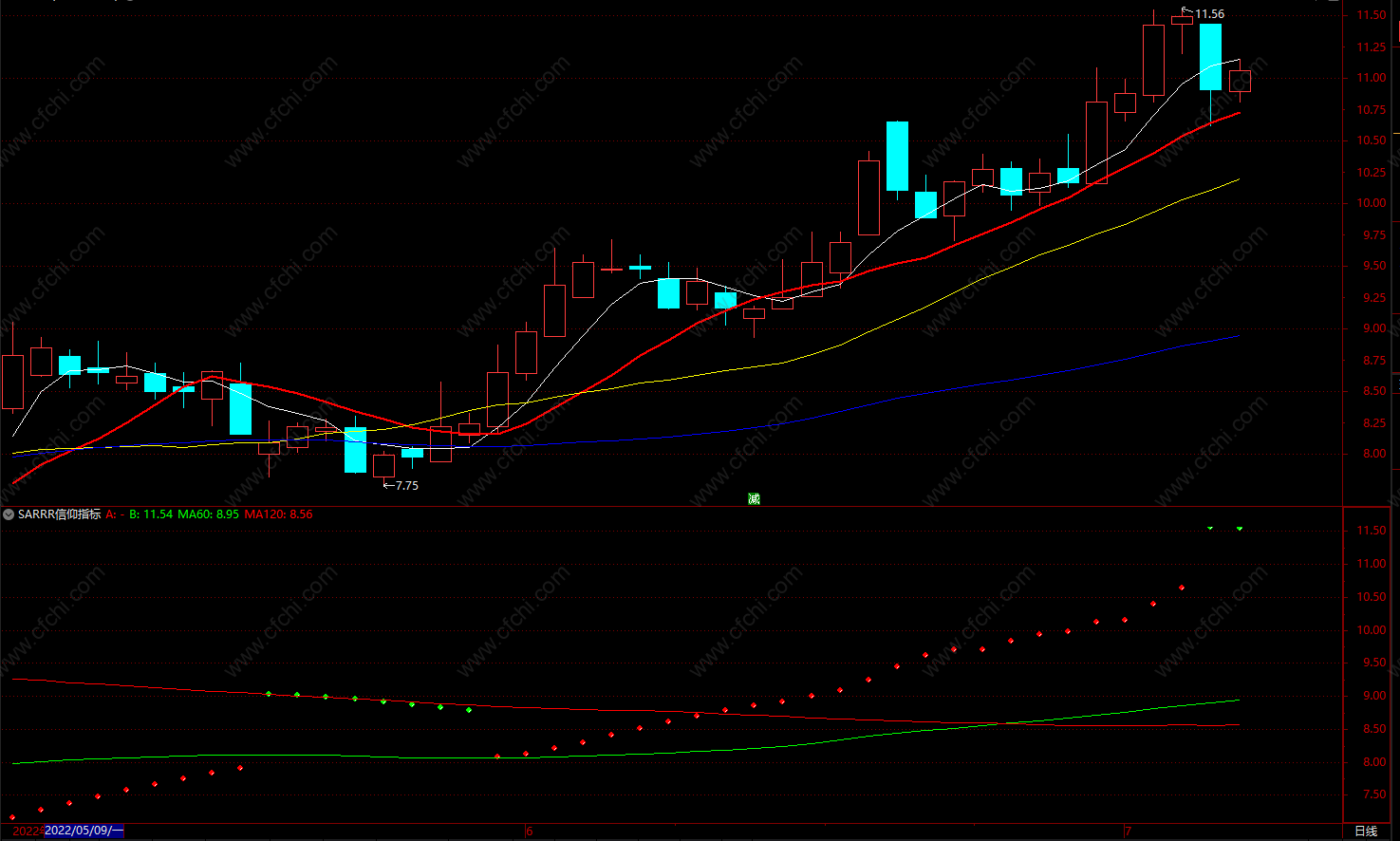Screen dimensions: 1400x841
Task: Open the 日线 period selector
Action: pos(1366,832)
